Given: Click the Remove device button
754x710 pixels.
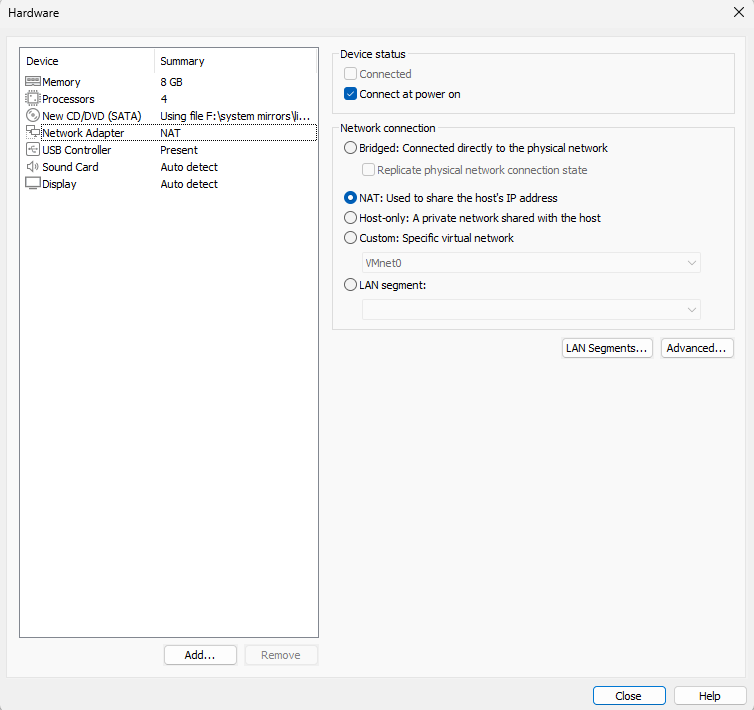Looking at the screenshot, I should 281,655.
